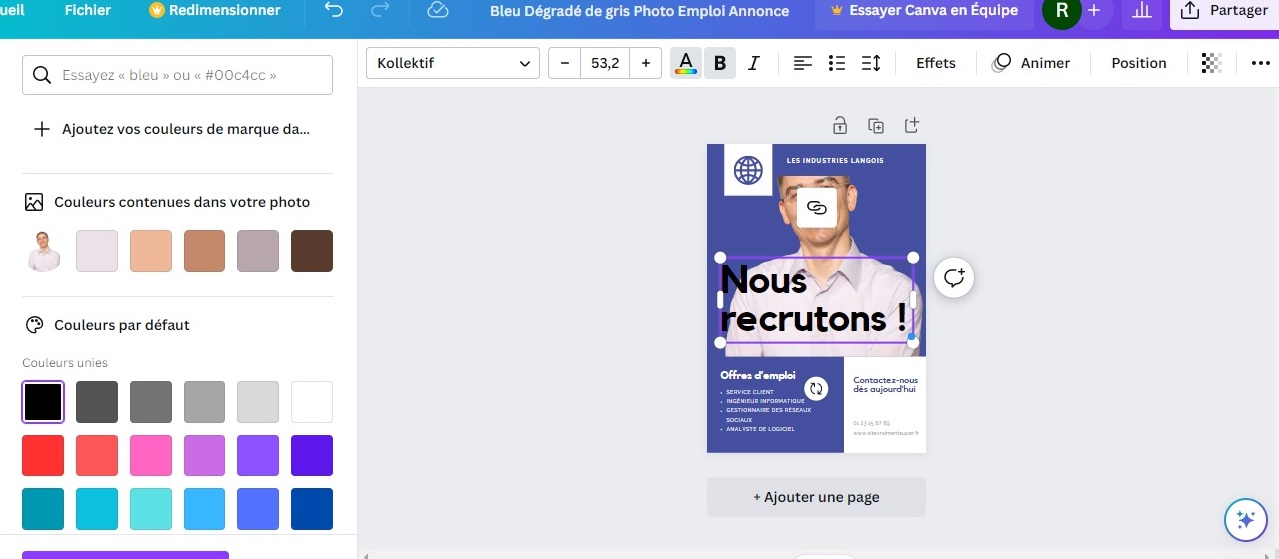Lock the page with the padlock icon
The height and width of the screenshot is (559, 1279).
(x=840, y=126)
